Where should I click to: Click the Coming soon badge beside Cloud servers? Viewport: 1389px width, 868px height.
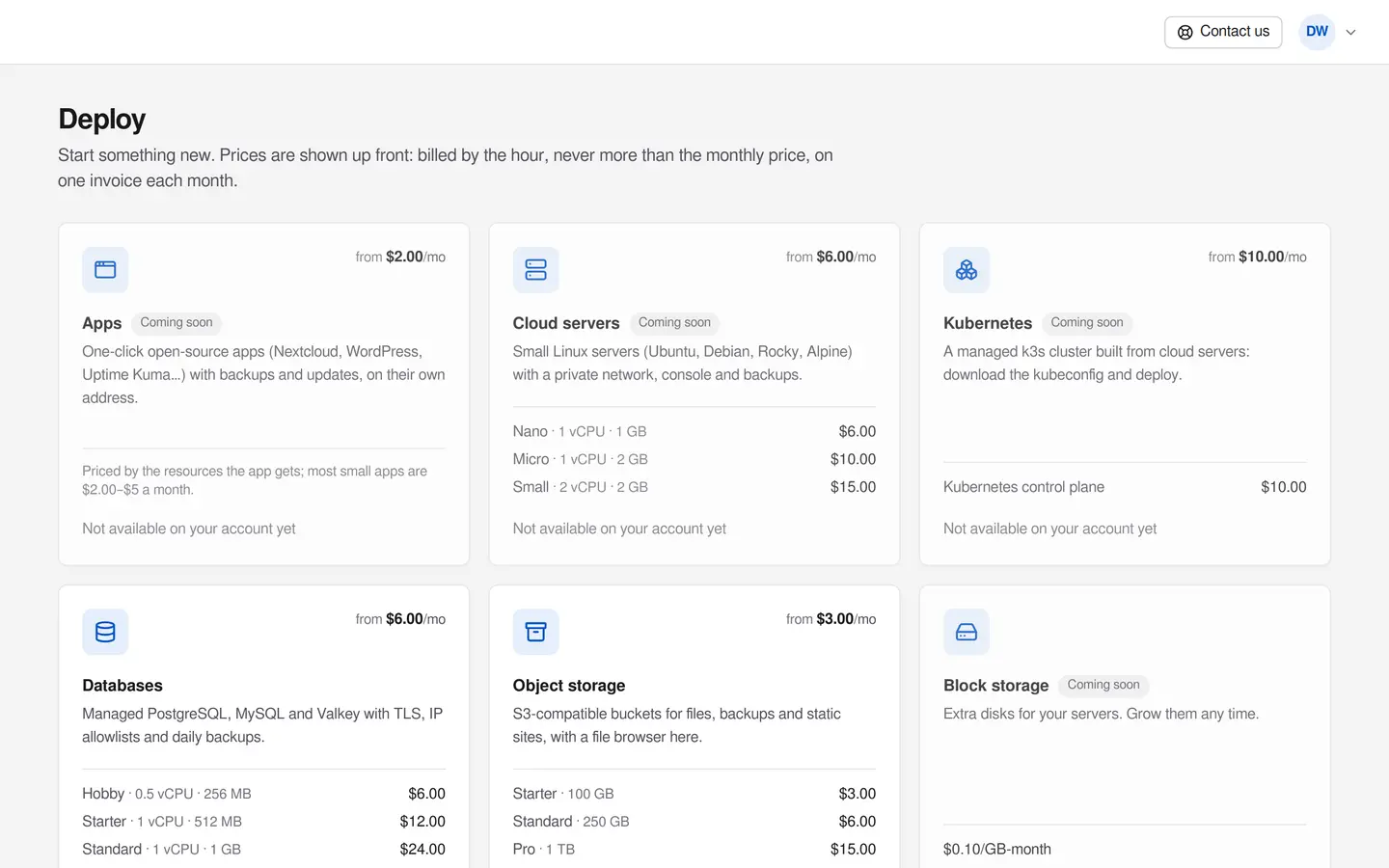pos(674,323)
